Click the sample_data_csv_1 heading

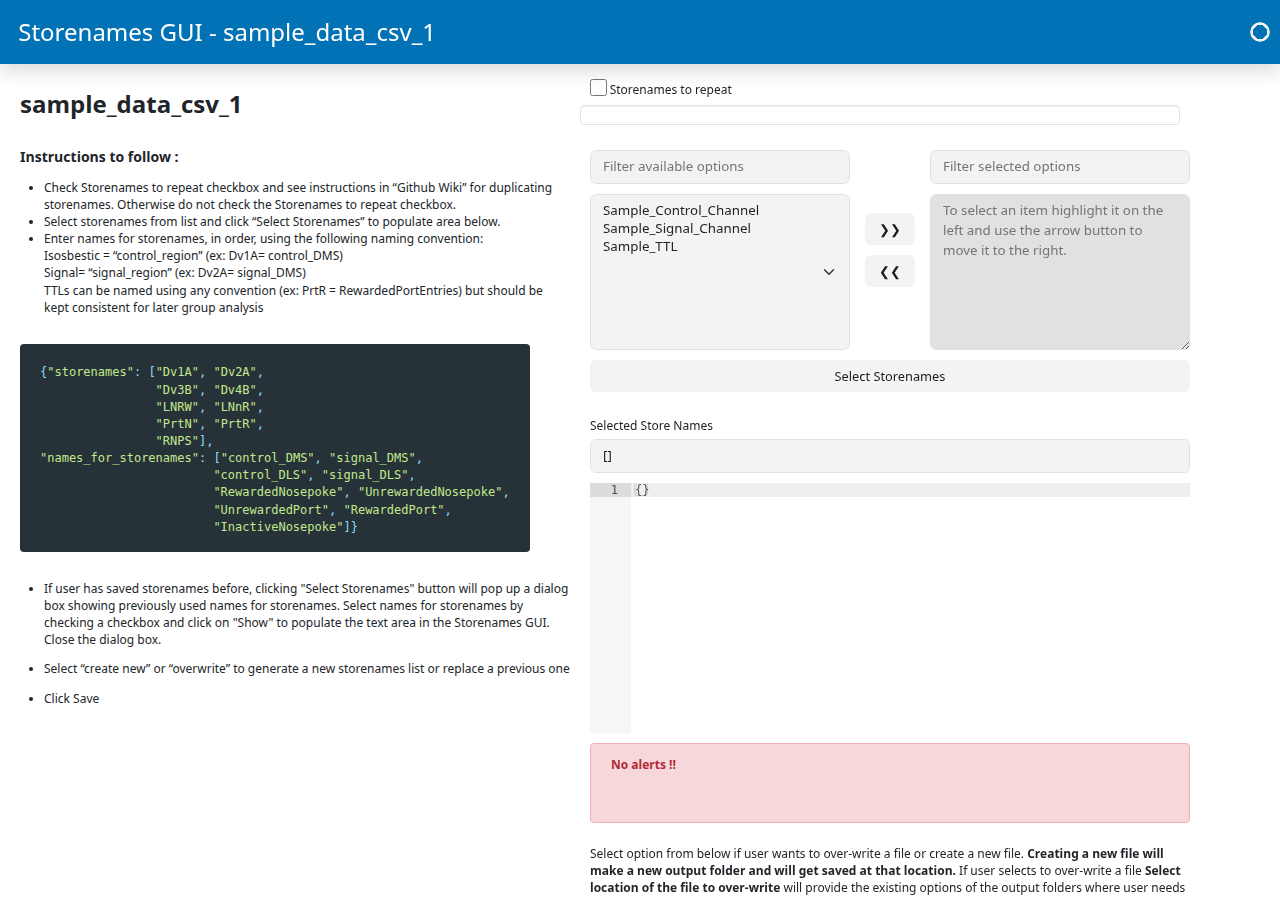131,105
